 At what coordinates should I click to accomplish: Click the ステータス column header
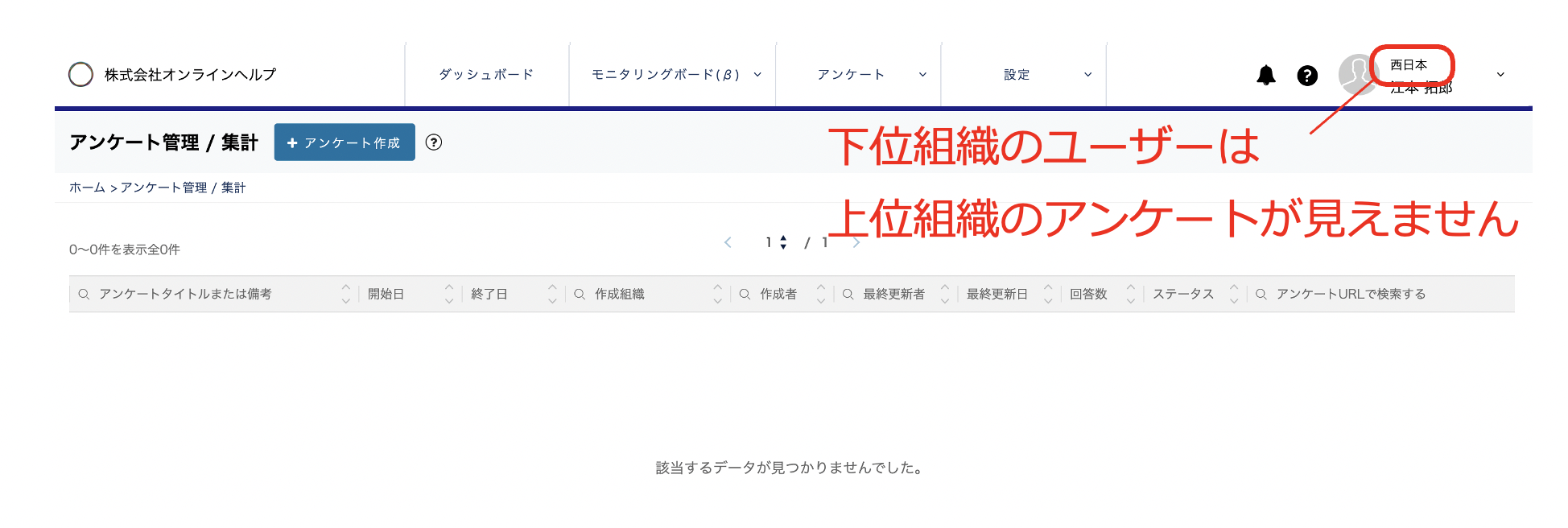pyautogui.click(x=1183, y=295)
